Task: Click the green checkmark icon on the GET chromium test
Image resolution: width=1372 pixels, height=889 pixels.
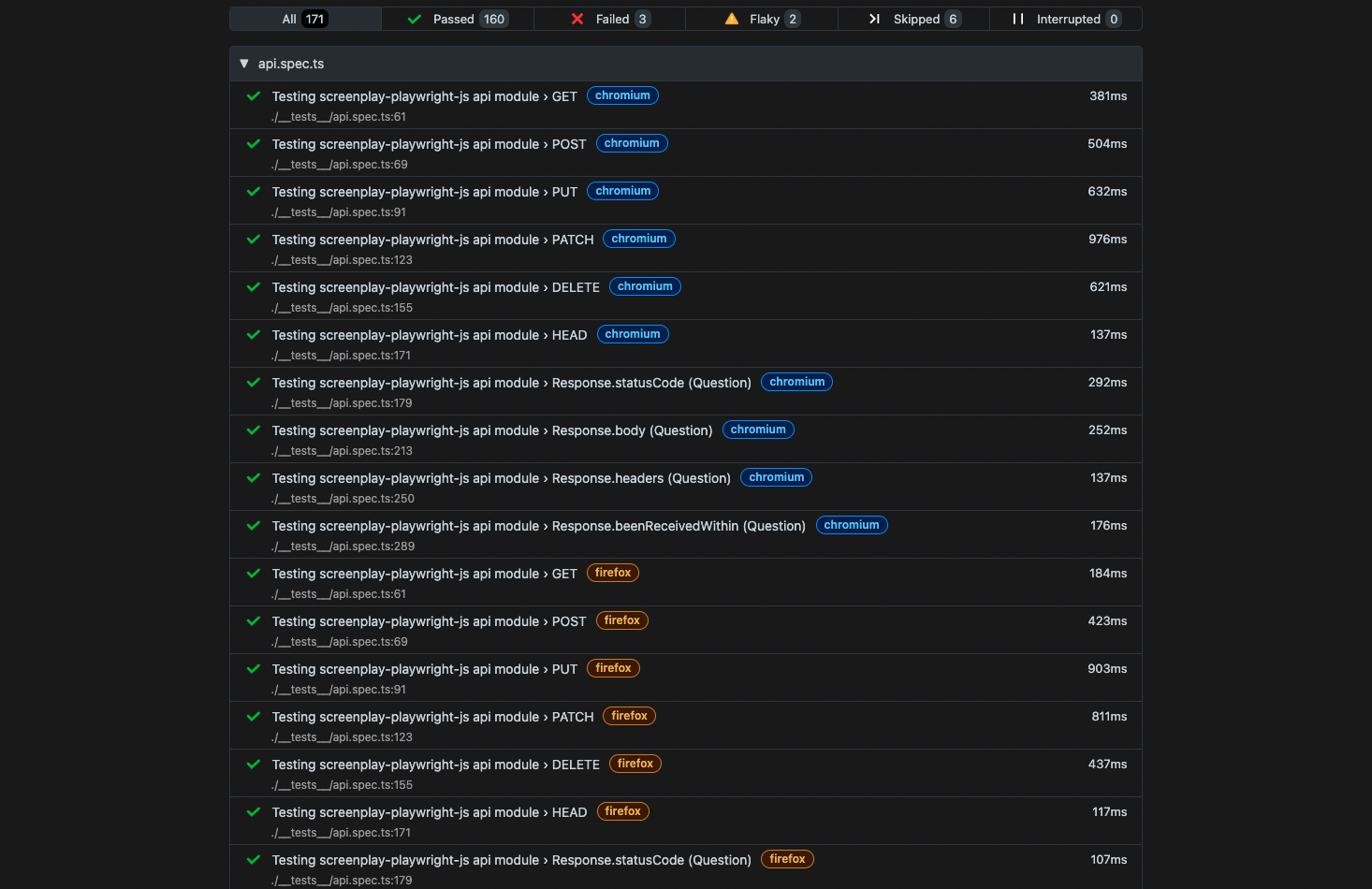Action: click(253, 95)
